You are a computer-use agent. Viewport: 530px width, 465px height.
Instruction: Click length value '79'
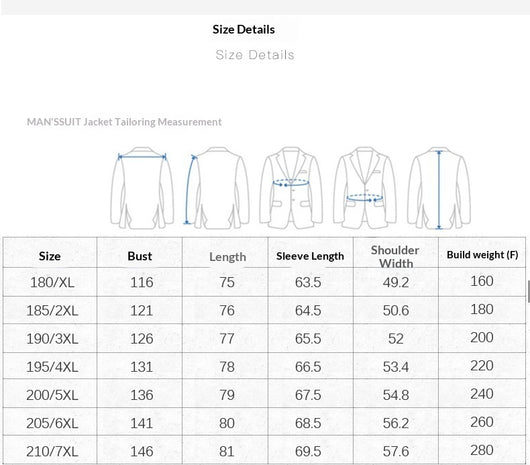click(227, 395)
